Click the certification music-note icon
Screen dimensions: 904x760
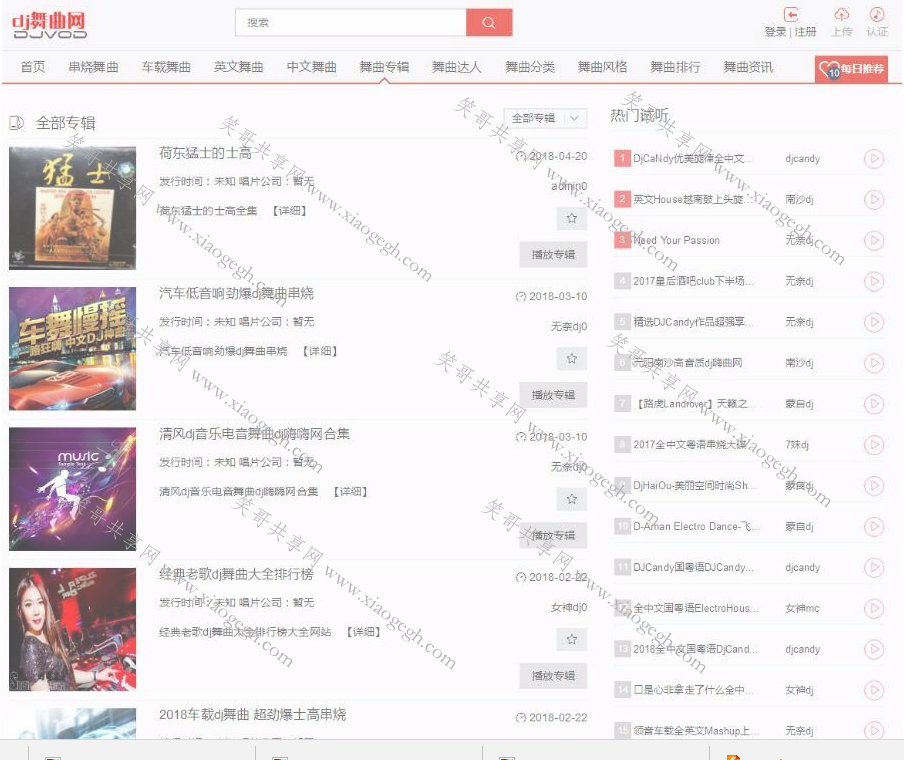[877, 14]
